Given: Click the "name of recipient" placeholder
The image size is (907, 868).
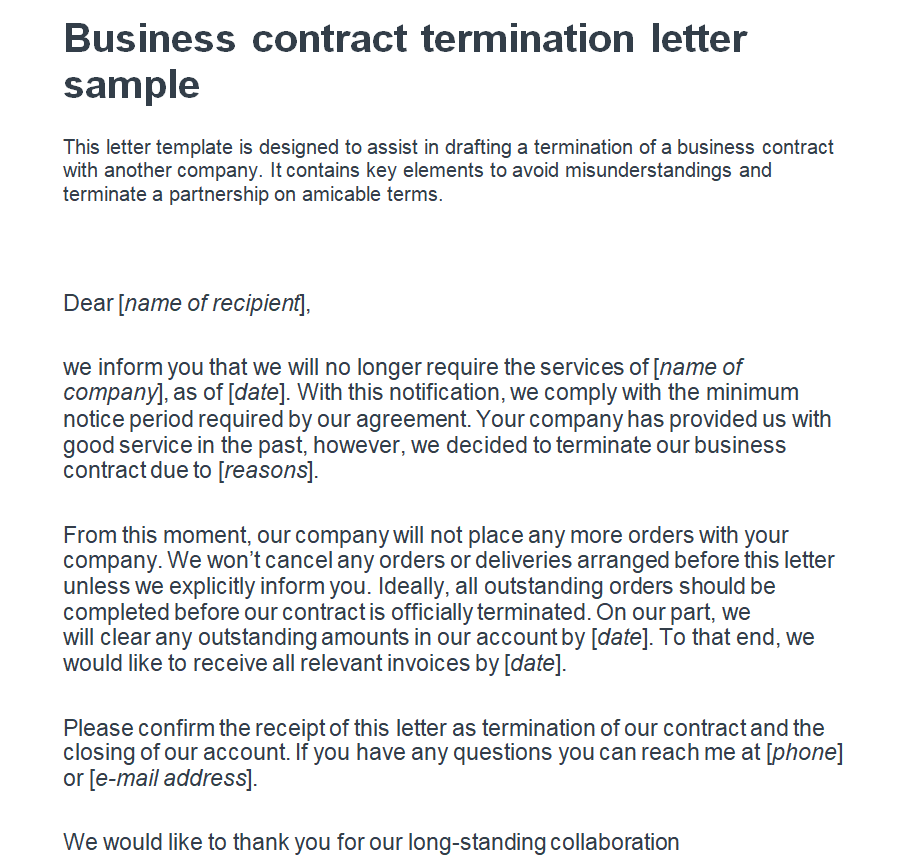Looking at the screenshot, I should click(x=213, y=303).
